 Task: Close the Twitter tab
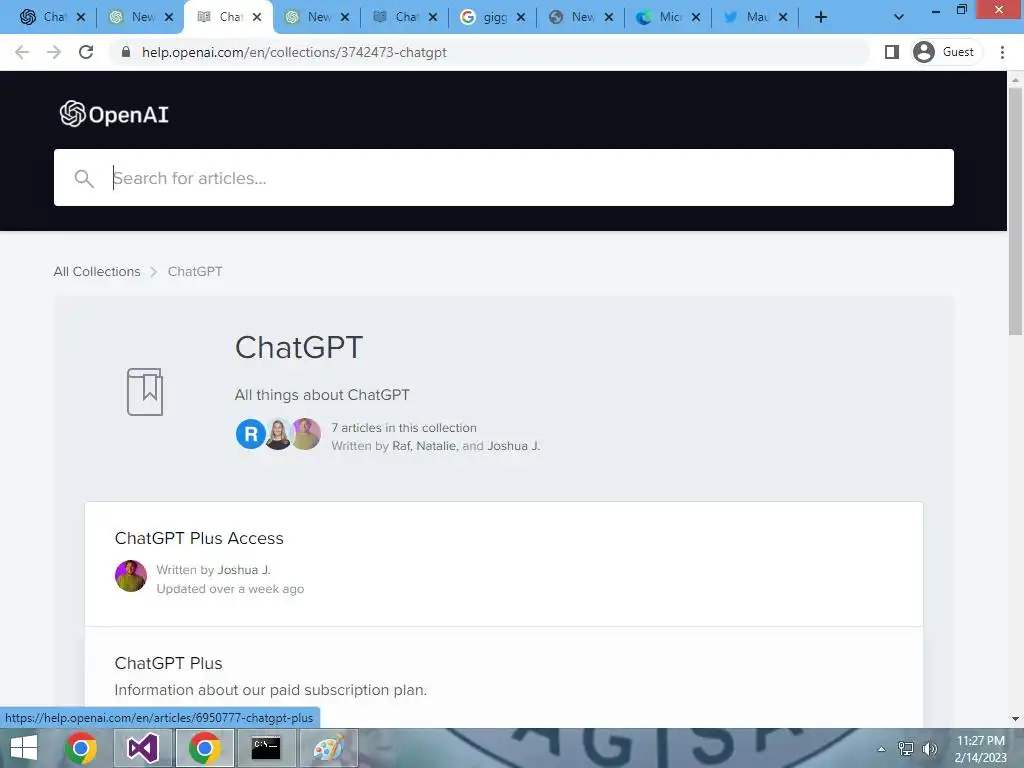click(783, 17)
